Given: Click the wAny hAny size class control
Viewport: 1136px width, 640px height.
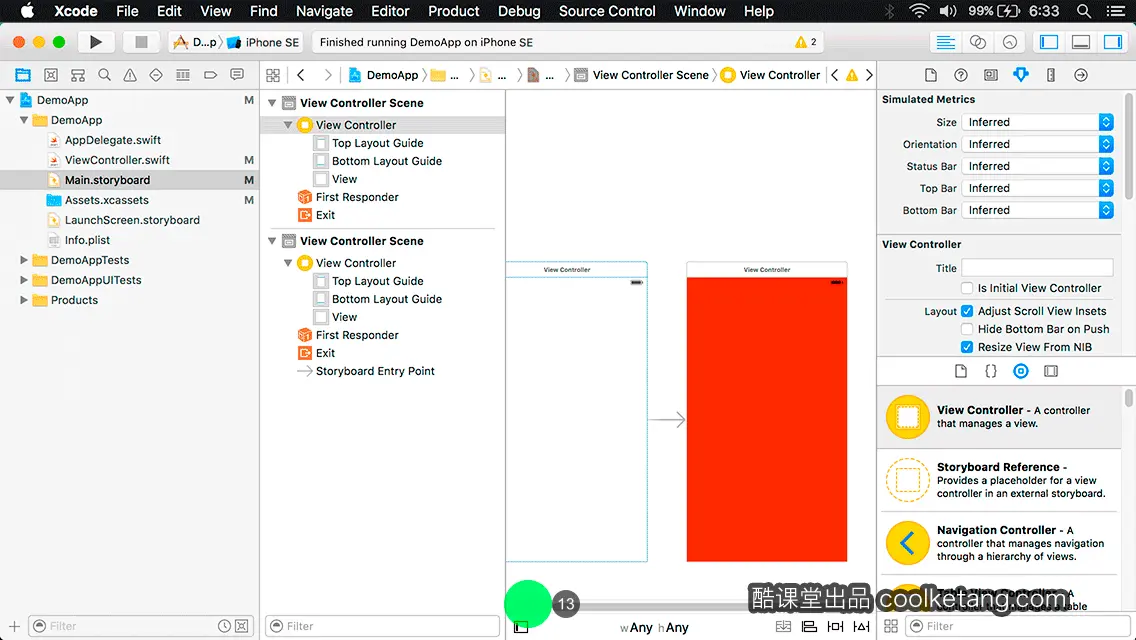Looking at the screenshot, I should 654,628.
